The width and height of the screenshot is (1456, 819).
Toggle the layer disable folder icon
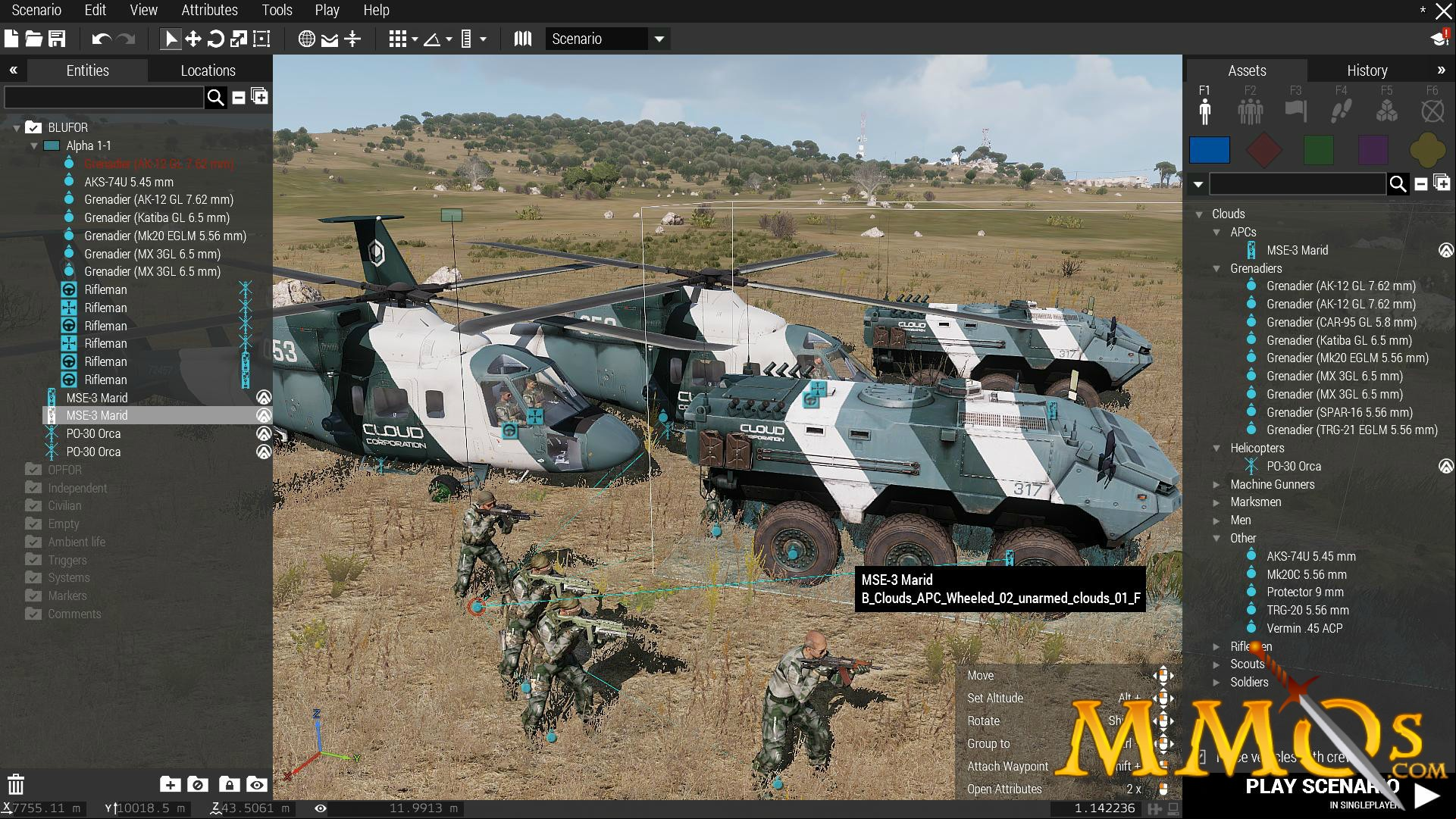pyautogui.click(x=198, y=784)
